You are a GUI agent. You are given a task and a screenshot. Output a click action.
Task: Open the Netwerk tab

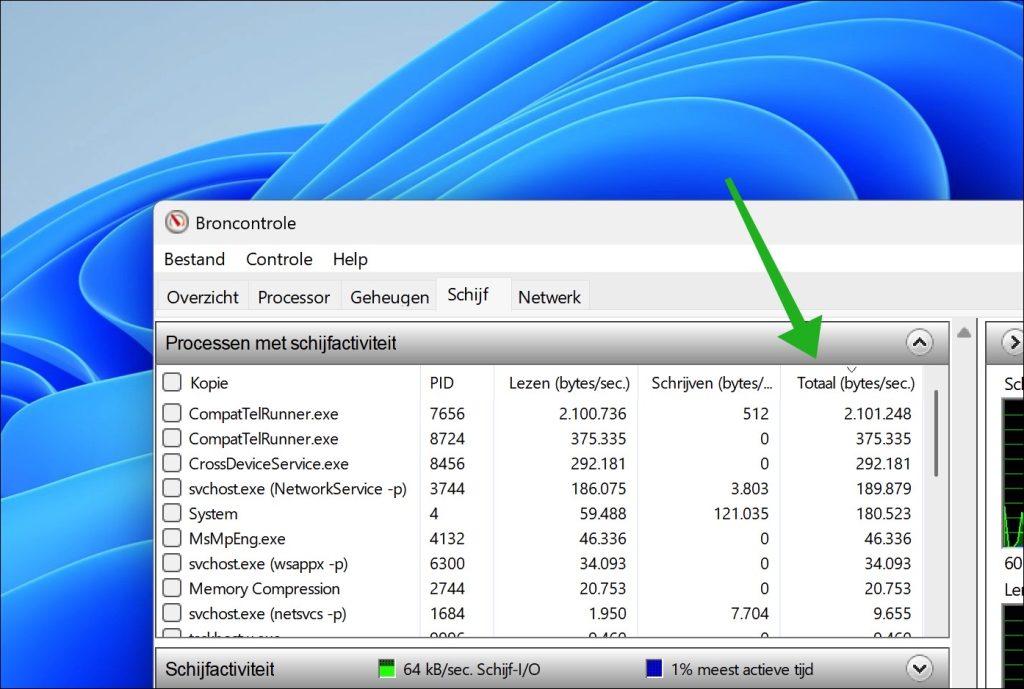[x=549, y=297]
